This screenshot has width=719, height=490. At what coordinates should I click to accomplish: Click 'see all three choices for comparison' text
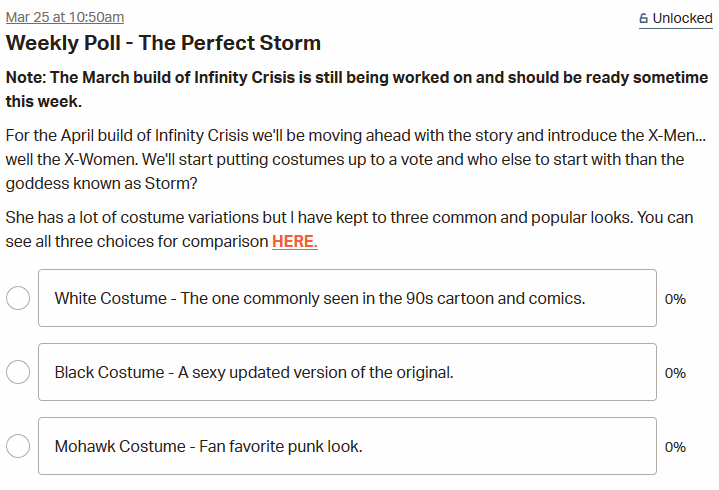[x=136, y=242]
